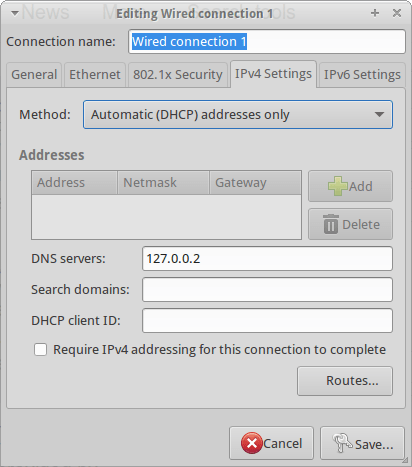Click the Netmask column header
Screen dimensions: 412x467
(163, 183)
